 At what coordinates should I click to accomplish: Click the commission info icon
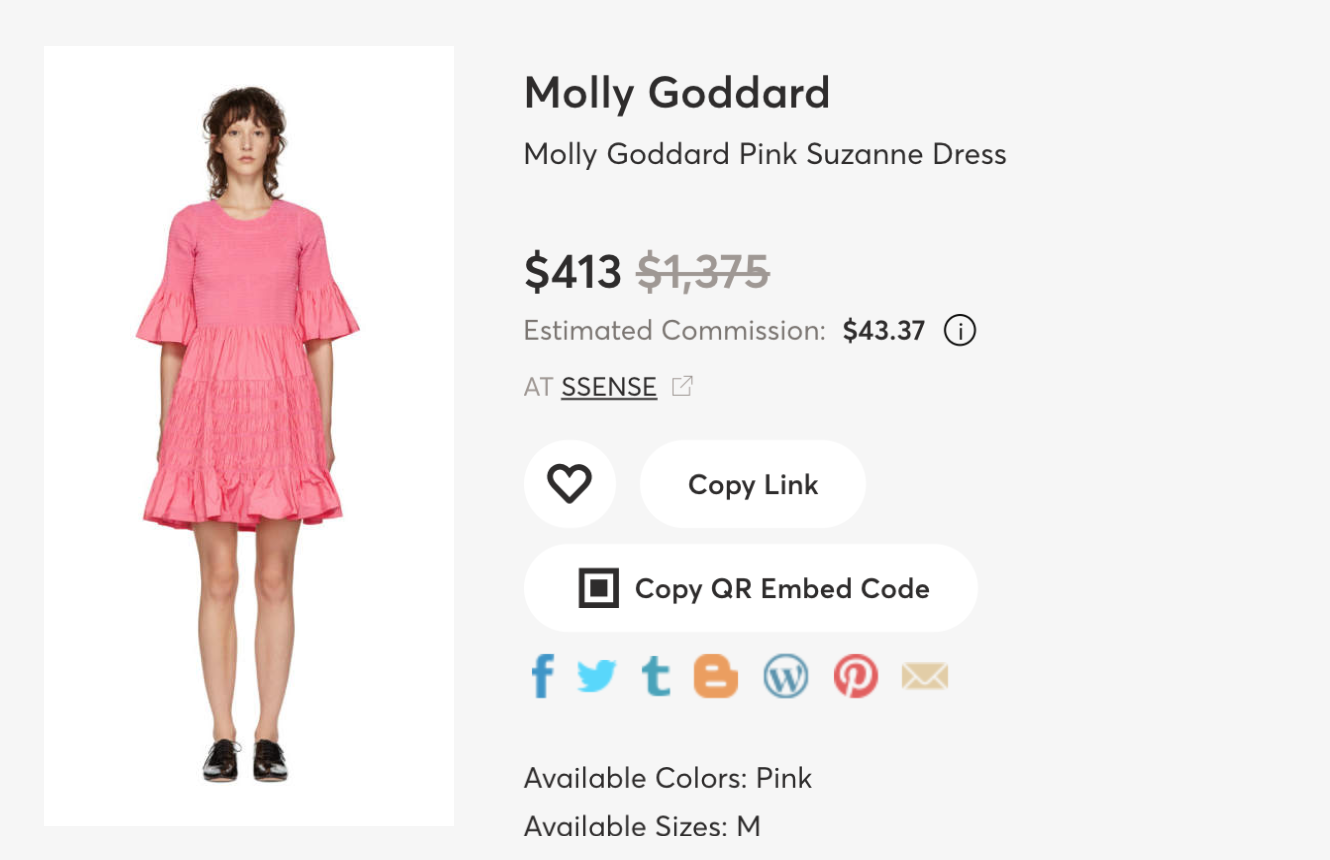point(960,330)
